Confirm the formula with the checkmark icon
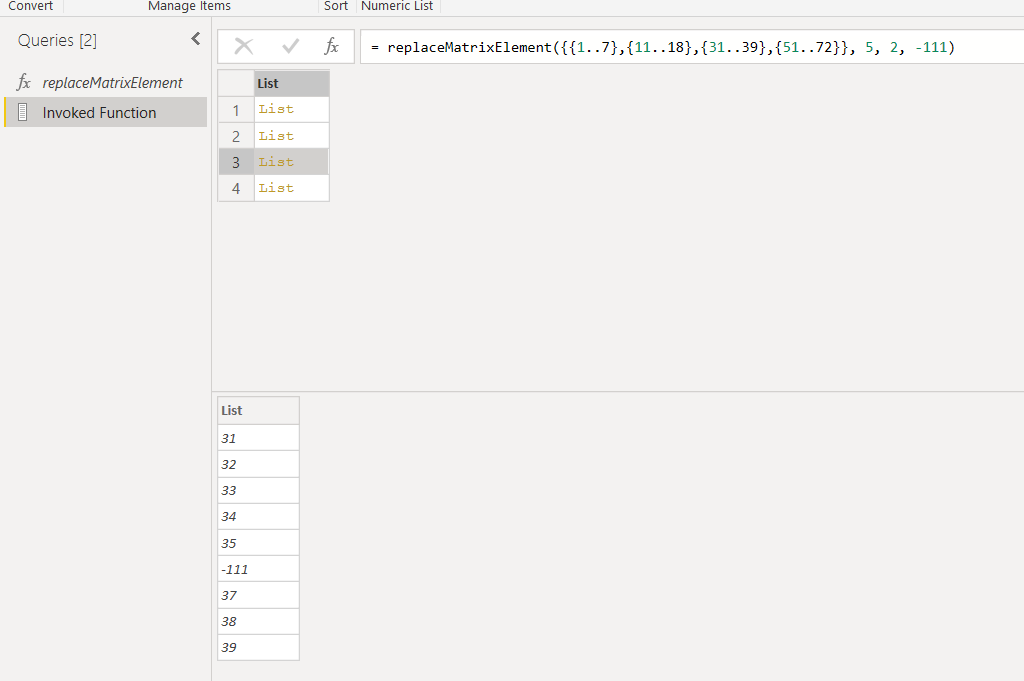Image resolution: width=1024 pixels, height=681 pixels. [291, 46]
